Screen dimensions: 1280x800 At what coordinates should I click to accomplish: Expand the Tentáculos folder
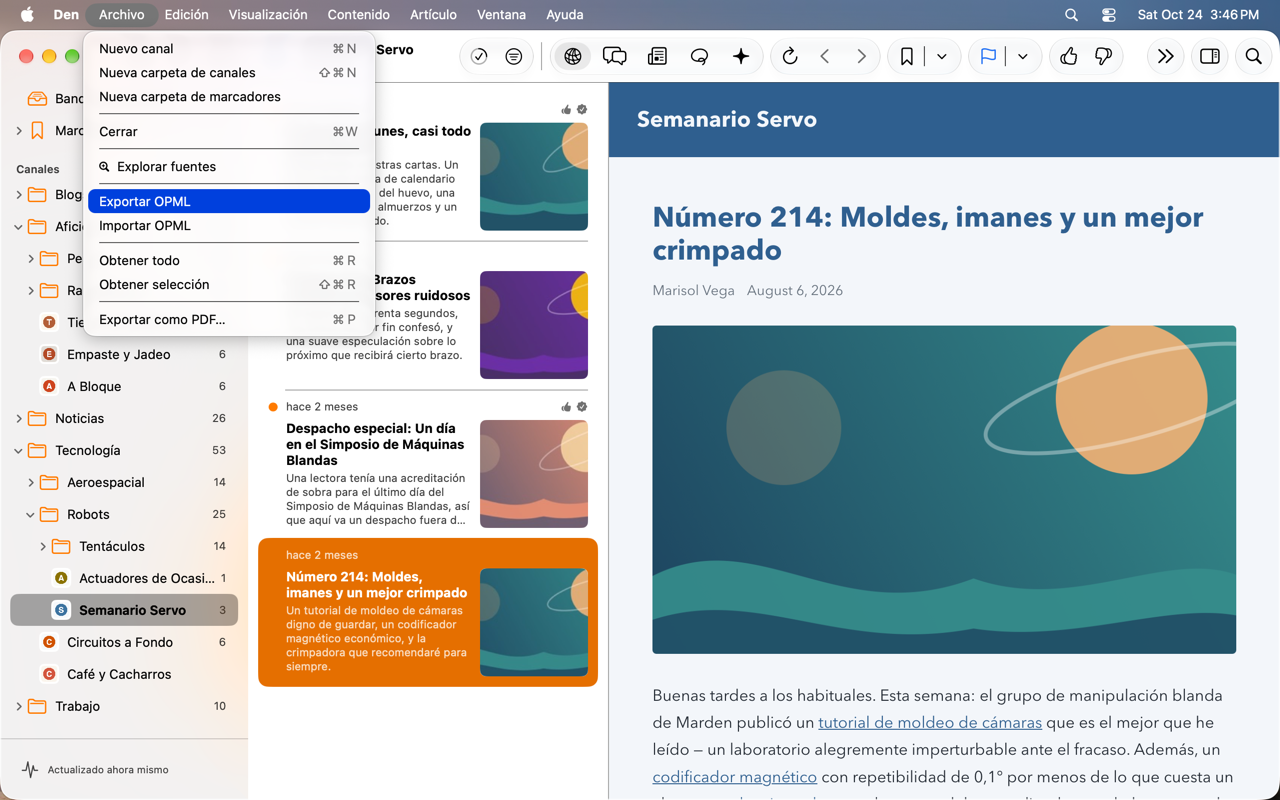tap(43, 547)
